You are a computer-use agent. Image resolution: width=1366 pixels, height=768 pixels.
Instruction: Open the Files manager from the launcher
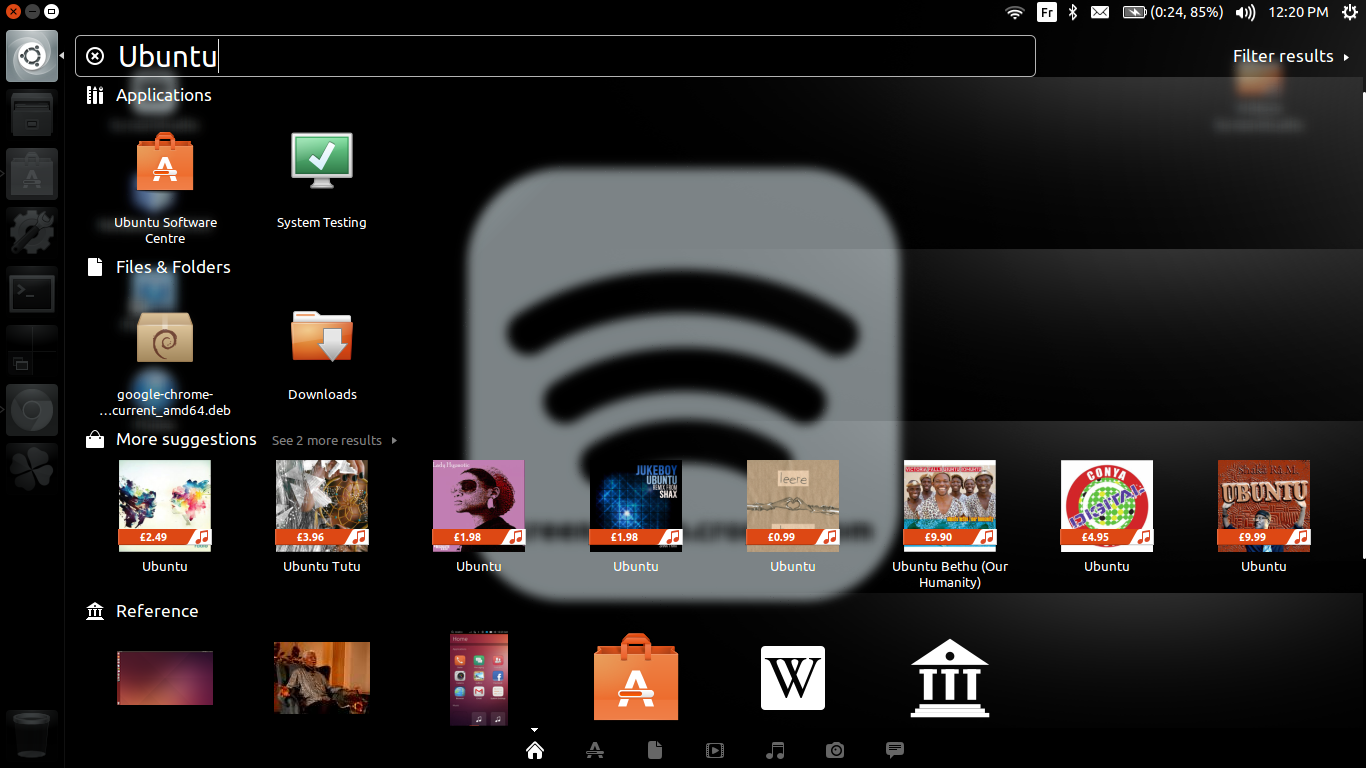pyautogui.click(x=32, y=115)
